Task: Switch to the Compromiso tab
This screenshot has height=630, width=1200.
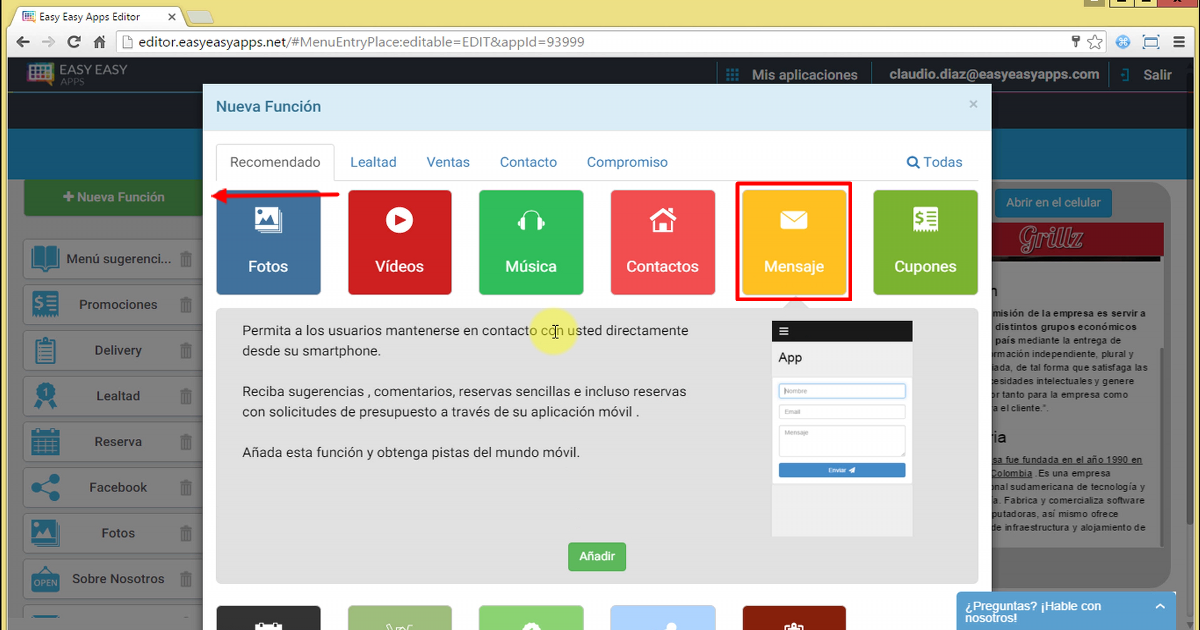Action: (627, 161)
